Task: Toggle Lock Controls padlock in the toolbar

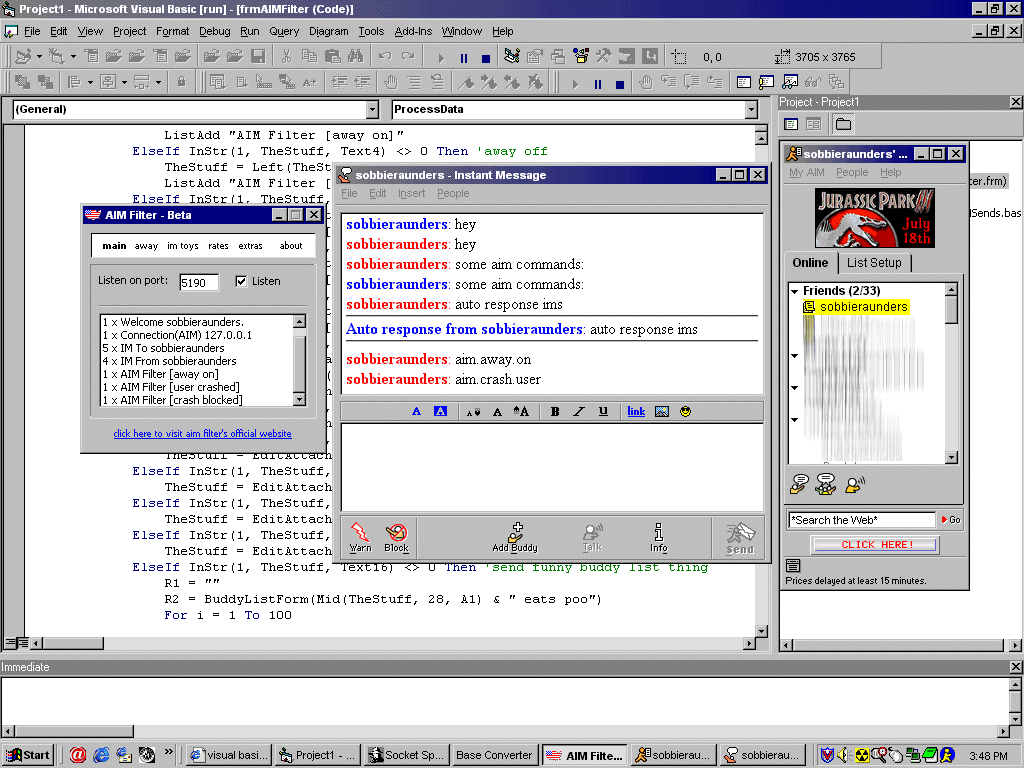Action: coord(182,82)
